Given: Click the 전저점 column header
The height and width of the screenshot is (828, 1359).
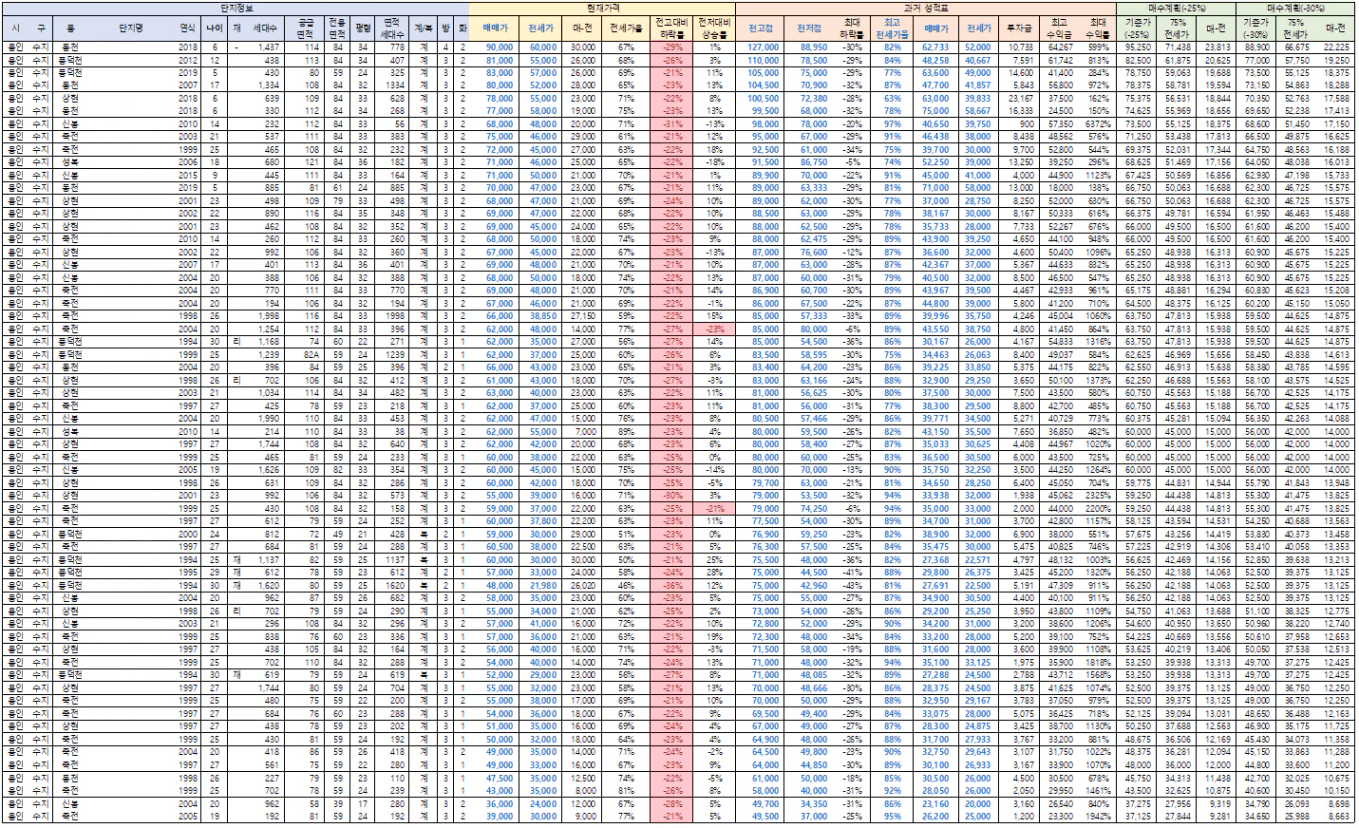Looking at the screenshot, I should click(x=809, y=28).
